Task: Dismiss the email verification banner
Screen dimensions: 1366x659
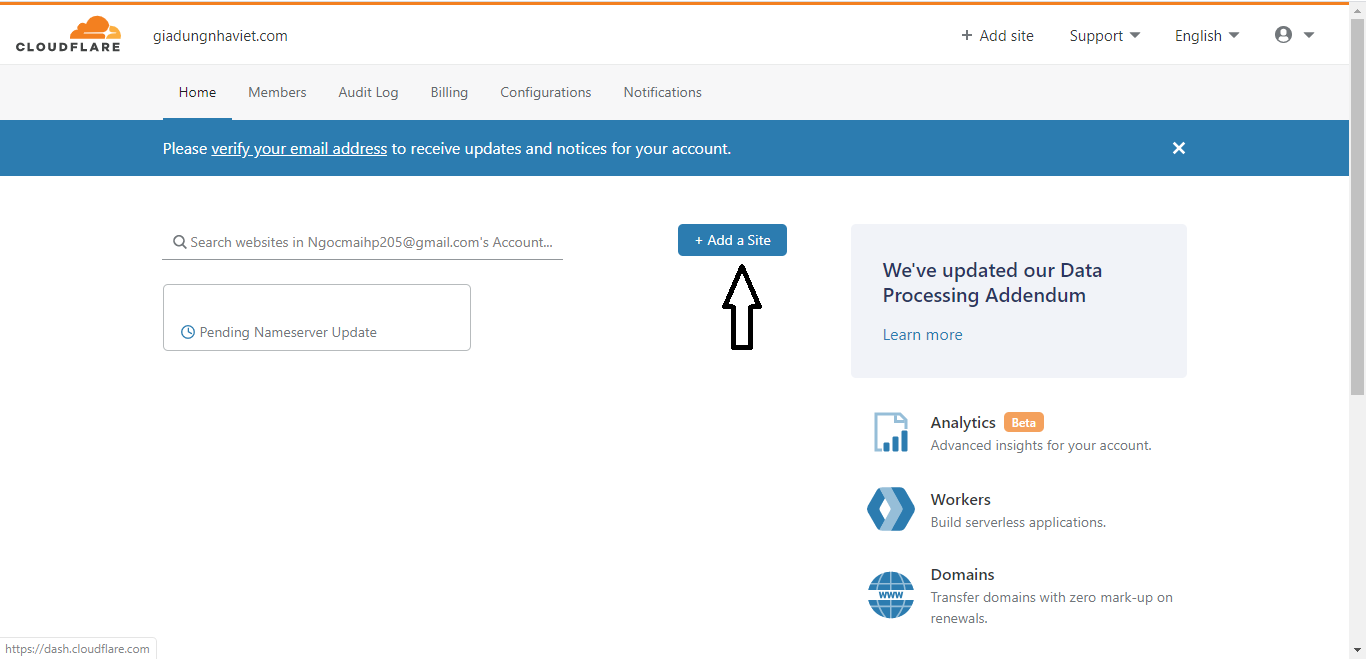Action: point(1178,147)
